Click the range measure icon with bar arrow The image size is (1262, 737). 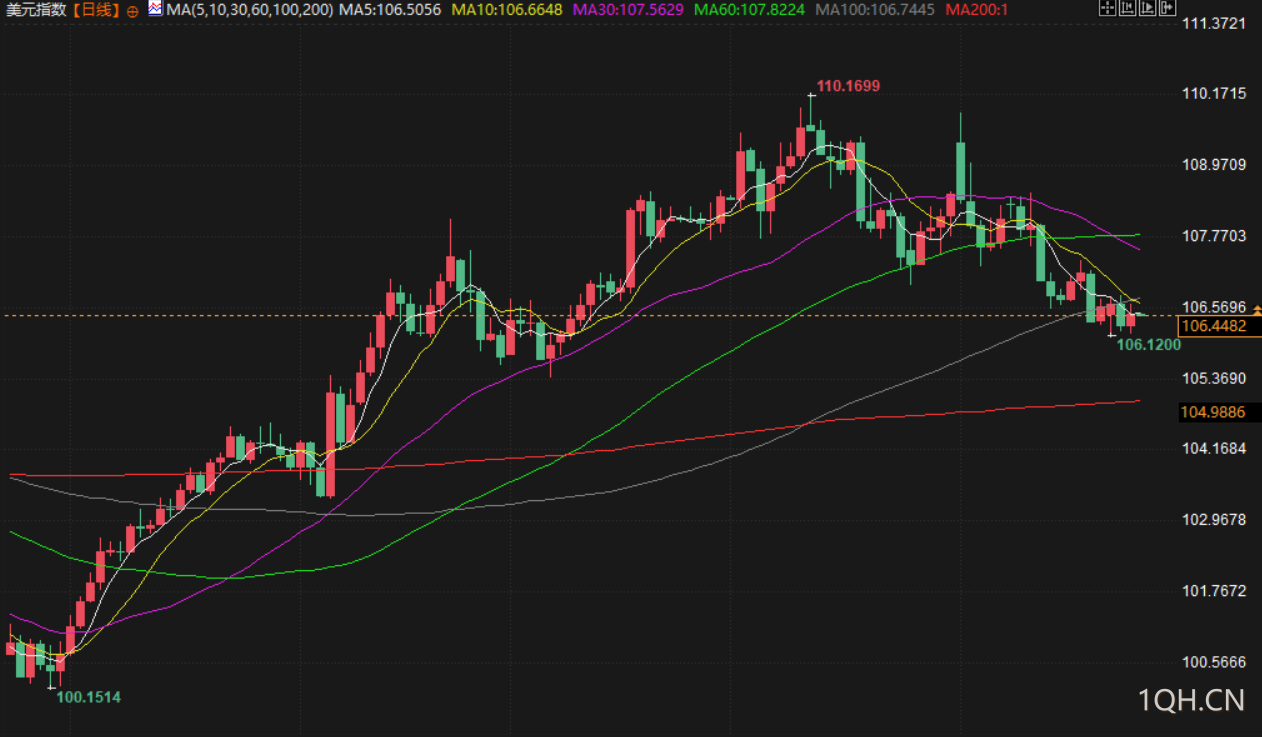tap(1127, 7)
